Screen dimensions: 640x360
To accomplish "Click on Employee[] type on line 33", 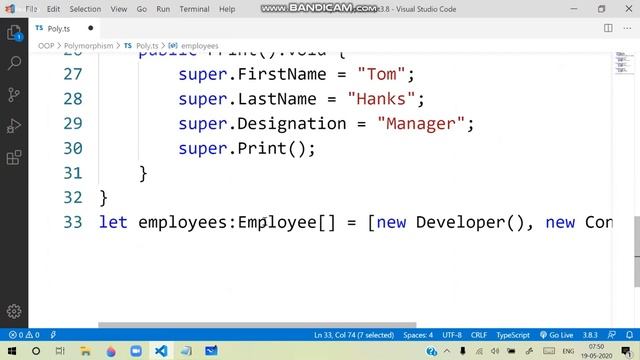I will coord(287,222).
